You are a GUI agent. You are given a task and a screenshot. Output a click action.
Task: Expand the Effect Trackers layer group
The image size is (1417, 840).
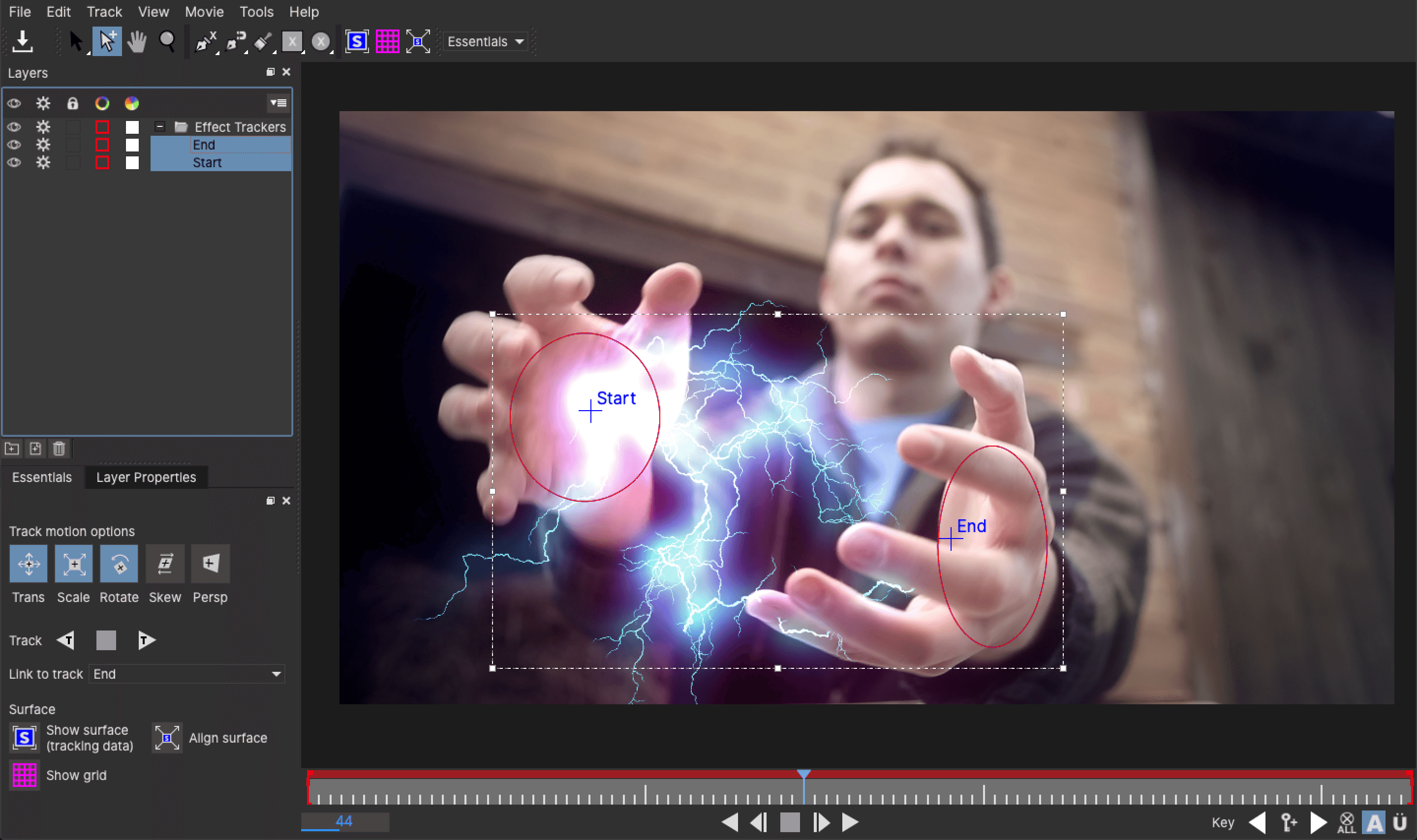157,127
